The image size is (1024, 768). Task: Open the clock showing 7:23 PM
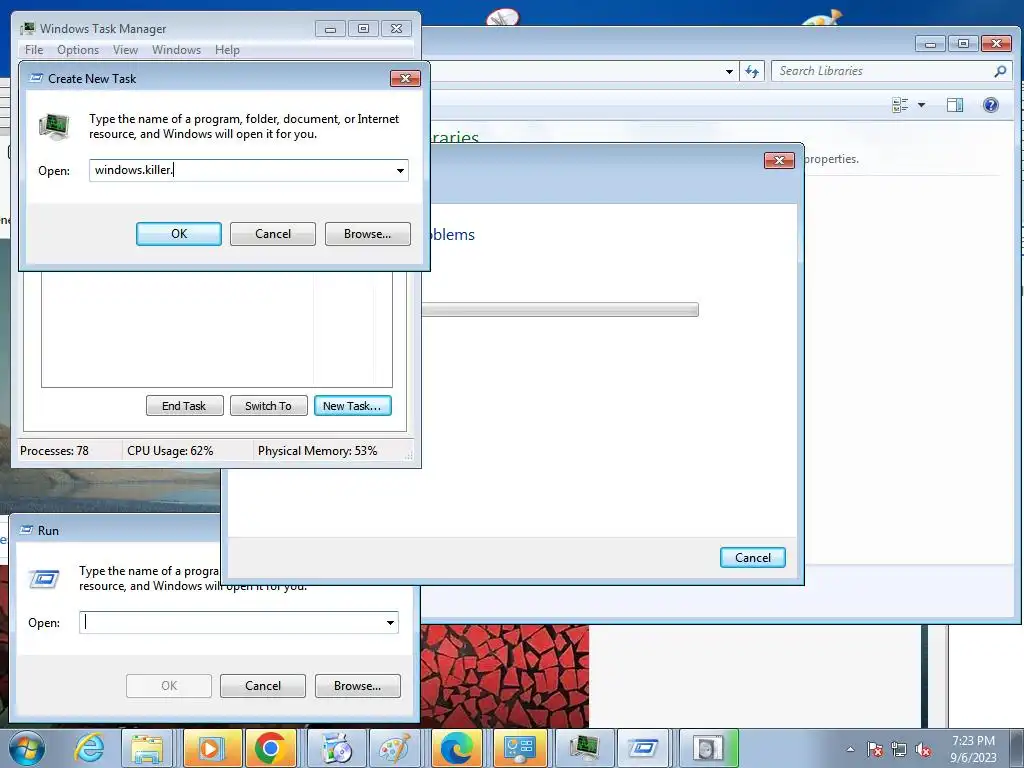(973, 749)
